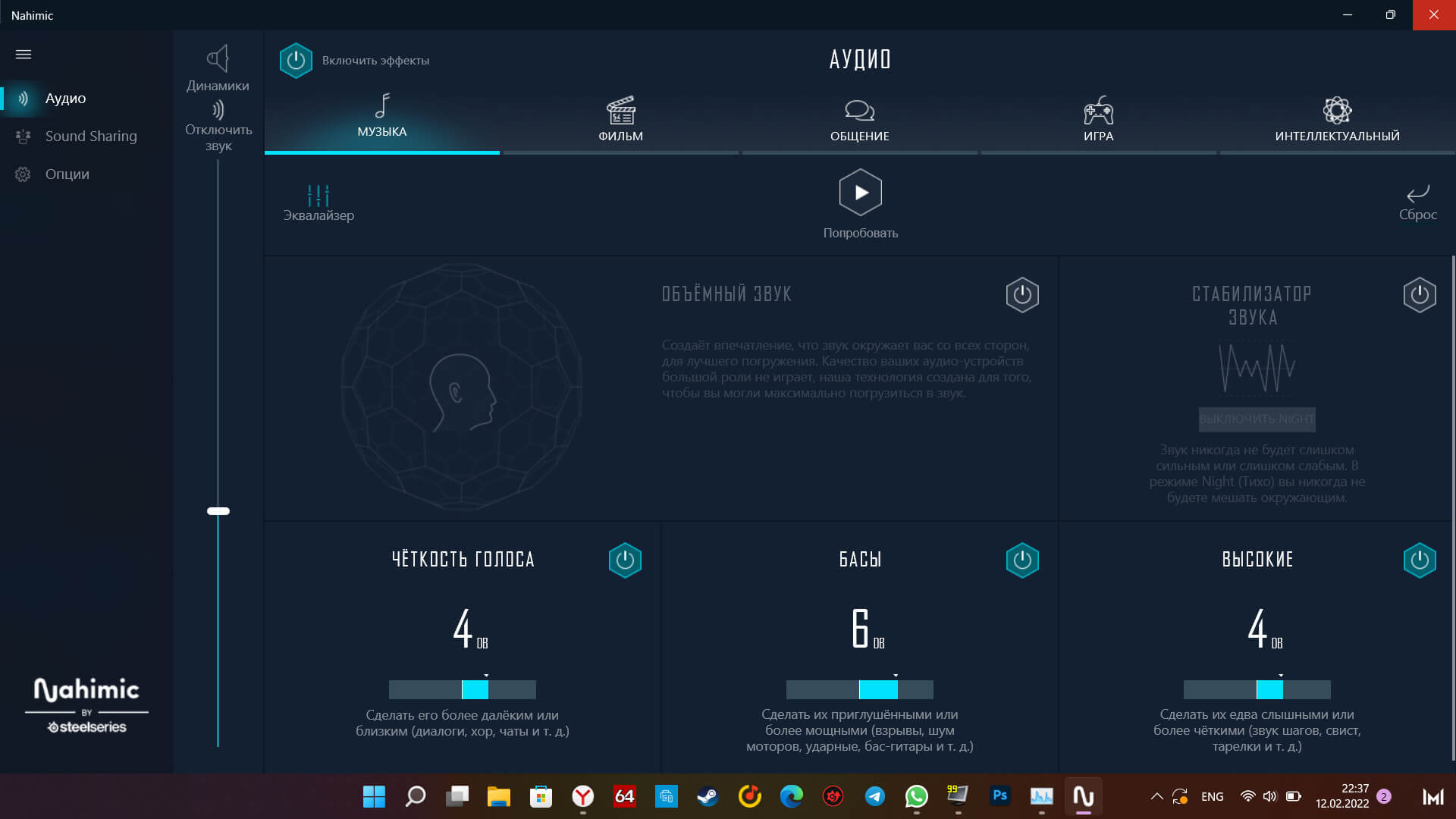The width and height of the screenshot is (1456, 819).
Task: Select the Динамики speaker output icon
Action: [218, 59]
